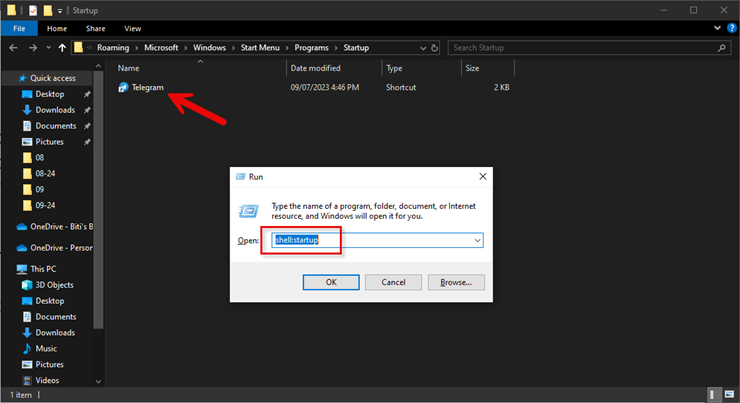Open the Share ribbon tab
The image size is (740, 403).
(96, 29)
